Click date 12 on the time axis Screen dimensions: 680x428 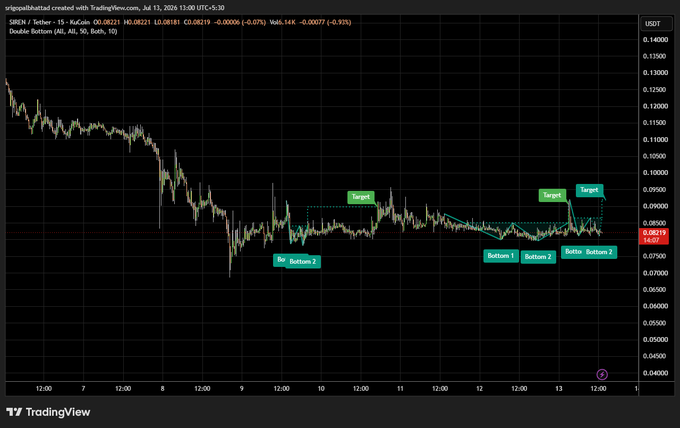(x=479, y=389)
